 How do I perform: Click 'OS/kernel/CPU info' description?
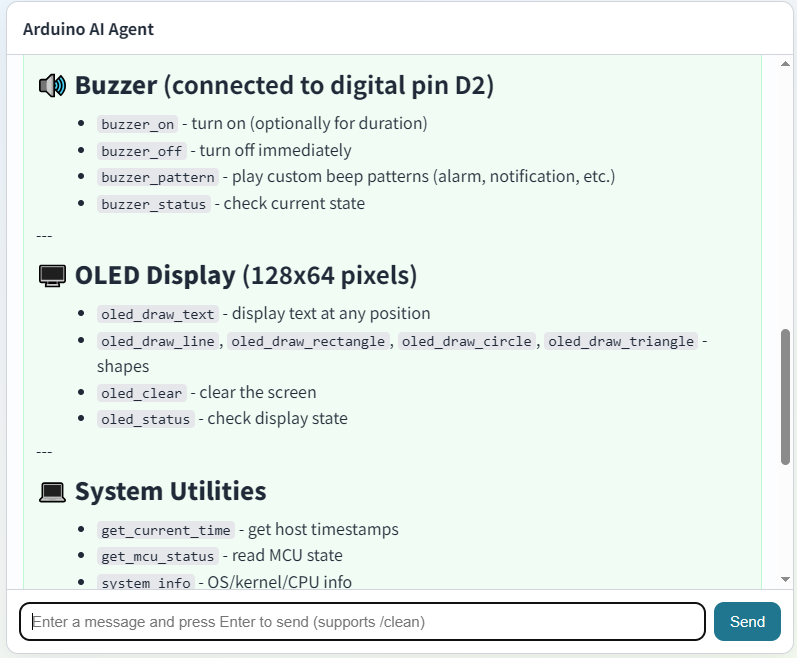click(280, 582)
